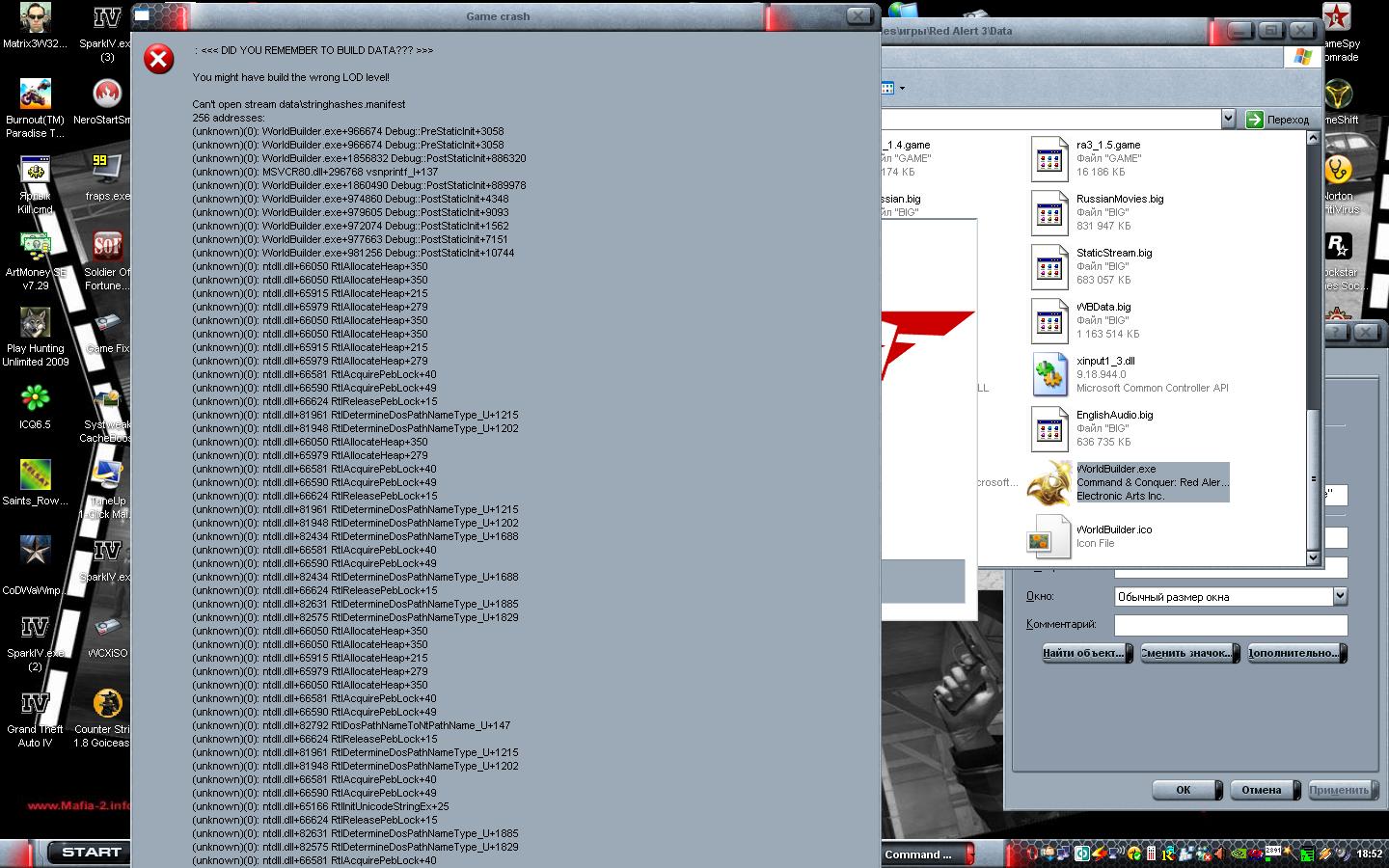Launch Grand Theft Auto IV shortcut
The width and height of the screenshot is (1389, 868).
[x=35, y=718]
